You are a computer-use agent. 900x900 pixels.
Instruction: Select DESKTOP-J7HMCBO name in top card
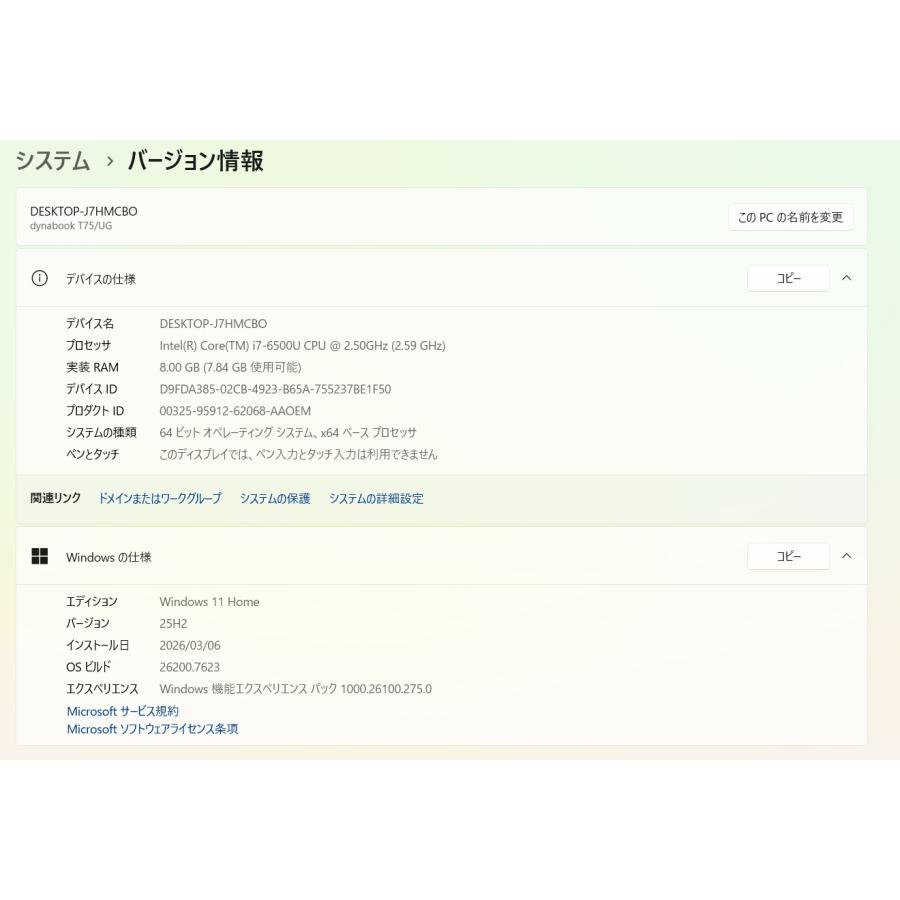click(84, 211)
